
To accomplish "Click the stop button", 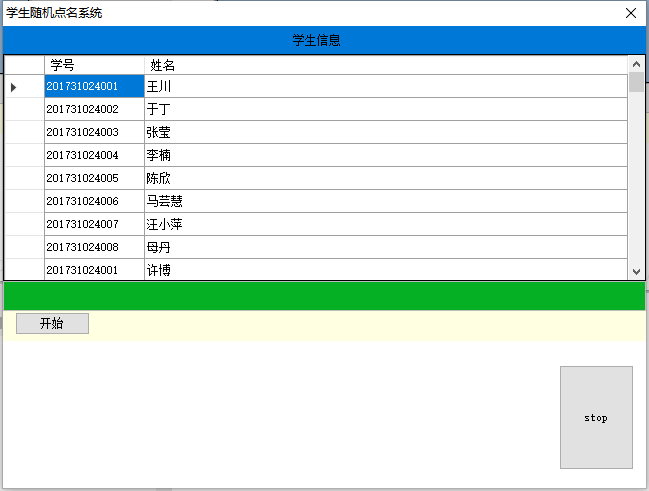I will pyautogui.click(x=596, y=417).
